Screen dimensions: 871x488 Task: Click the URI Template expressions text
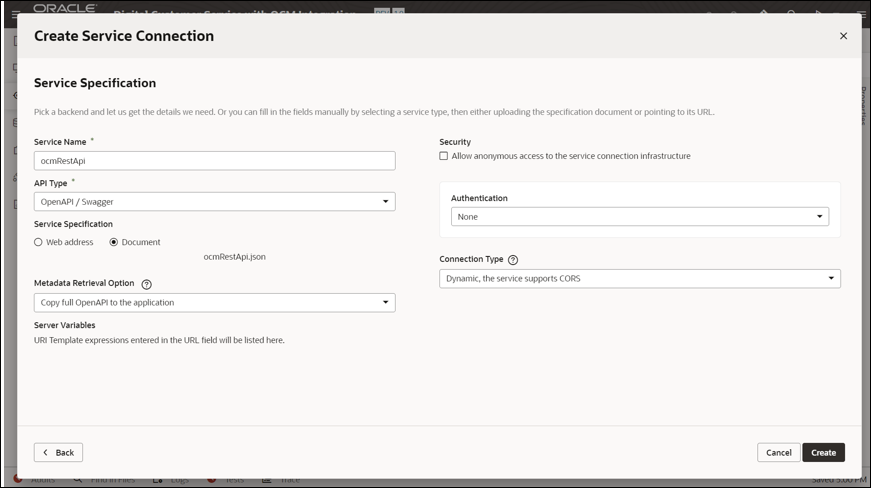point(159,340)
